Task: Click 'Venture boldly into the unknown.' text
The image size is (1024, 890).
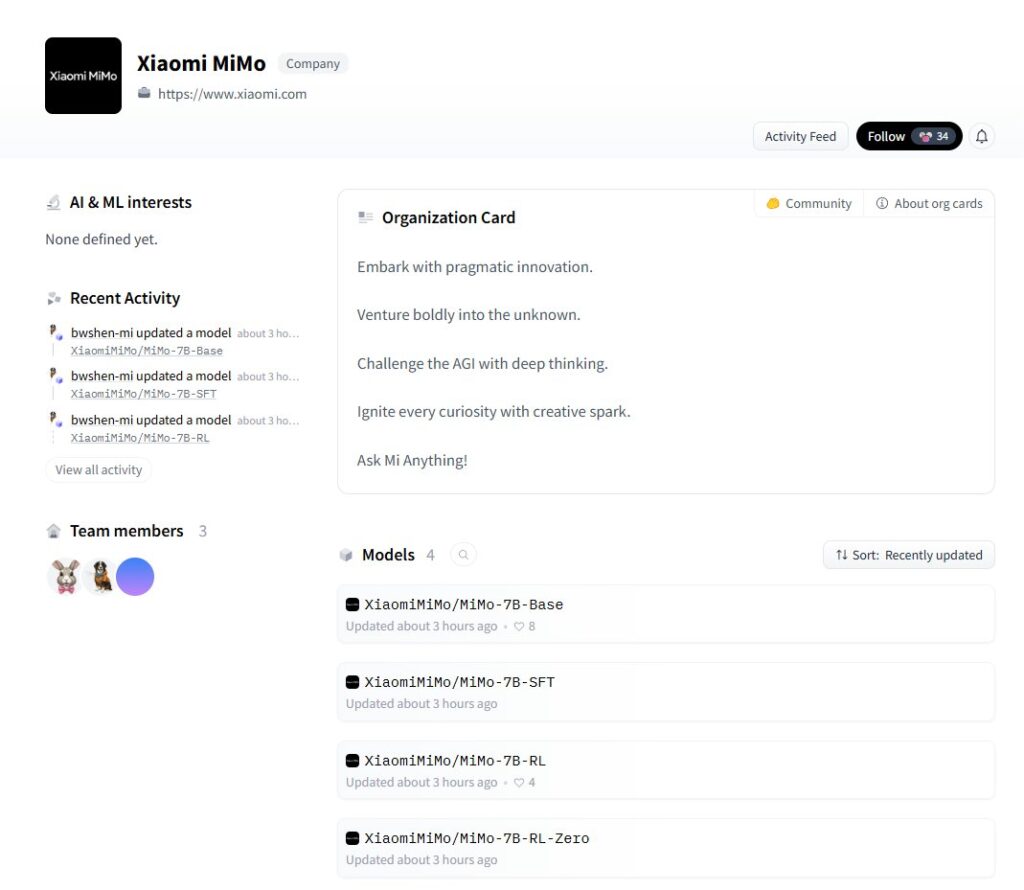Action: (x=468, y=315)
